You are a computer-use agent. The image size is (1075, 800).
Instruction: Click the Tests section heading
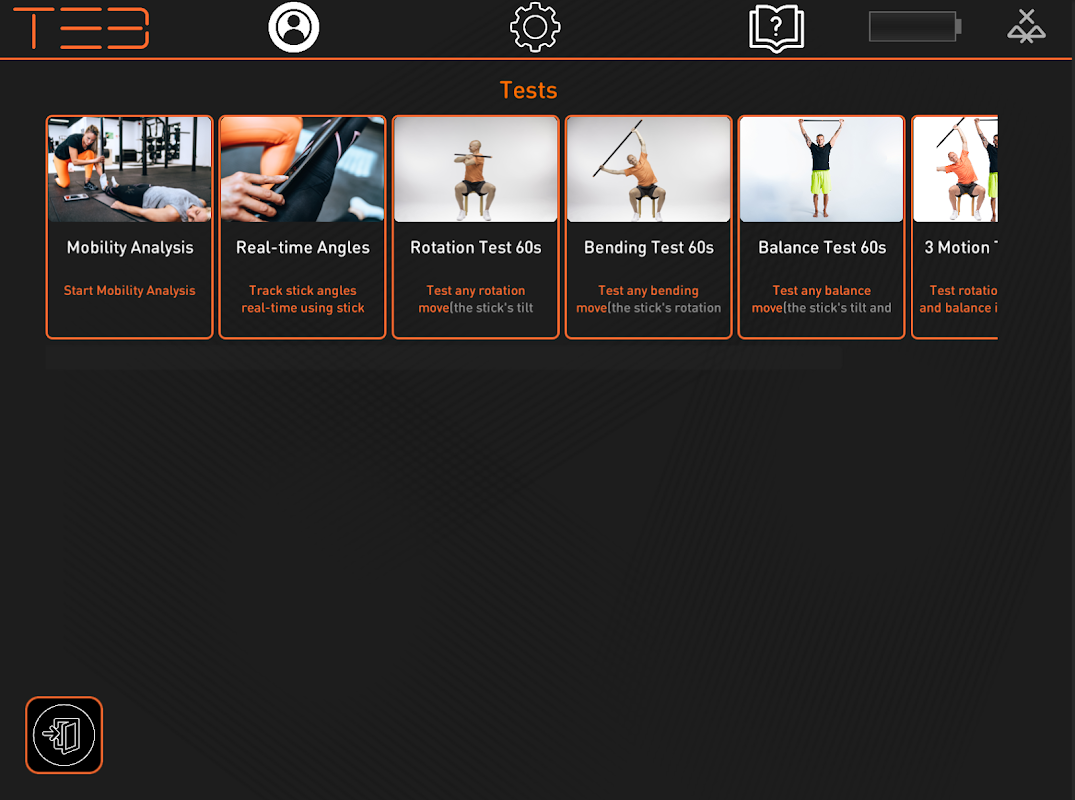(x=528, y=90)
